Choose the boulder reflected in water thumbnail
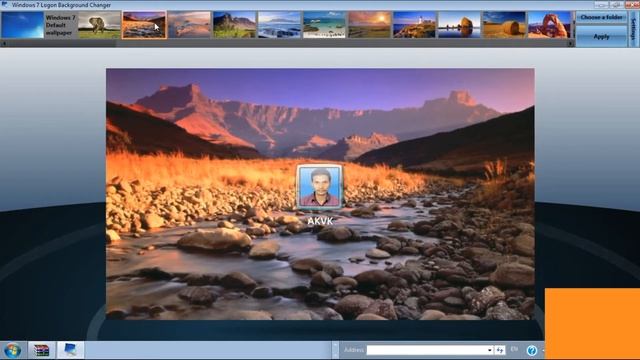Image resolution: width=640 pixels, height=360 pixels. pos(459,25)
